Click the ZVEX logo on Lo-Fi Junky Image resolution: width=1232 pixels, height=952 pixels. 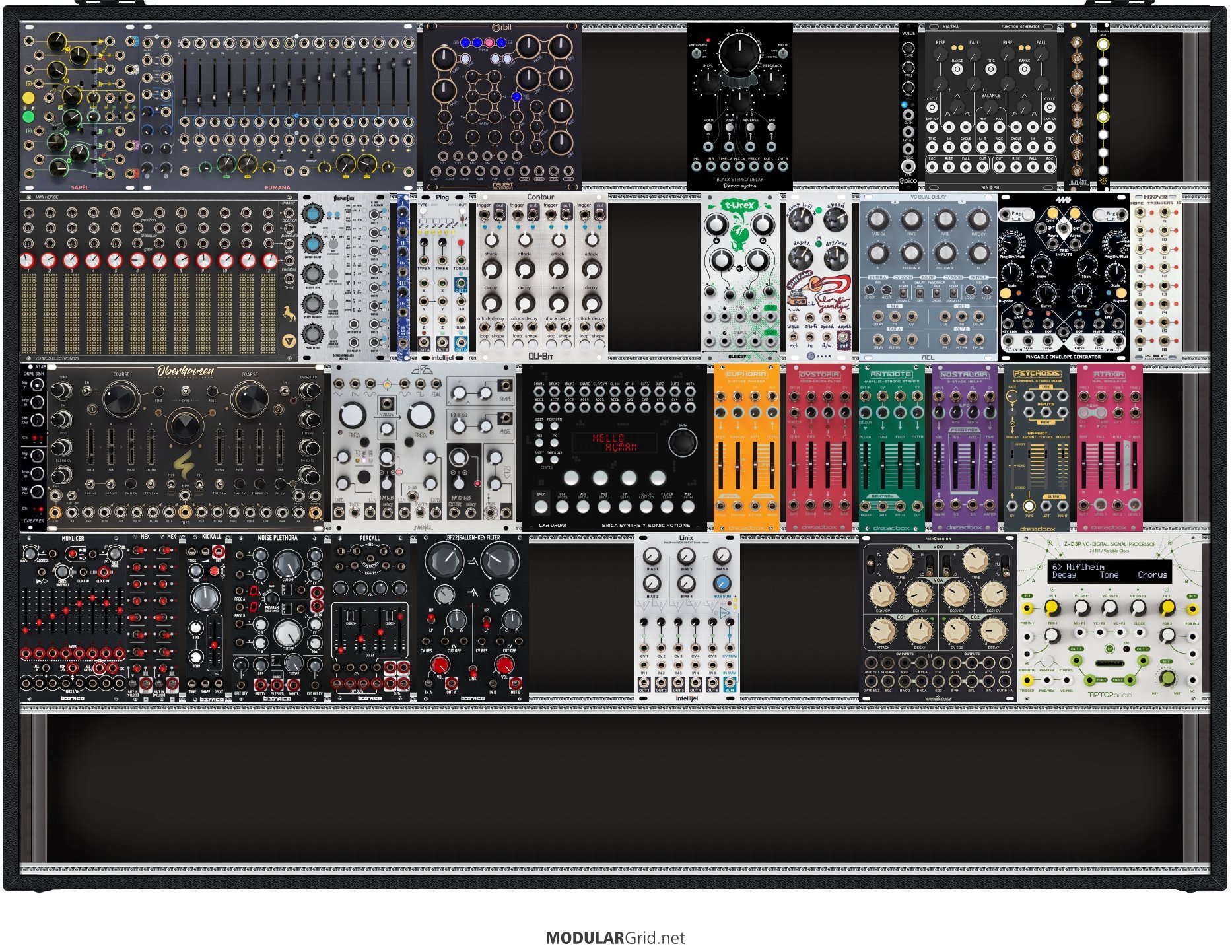(820, 356)
